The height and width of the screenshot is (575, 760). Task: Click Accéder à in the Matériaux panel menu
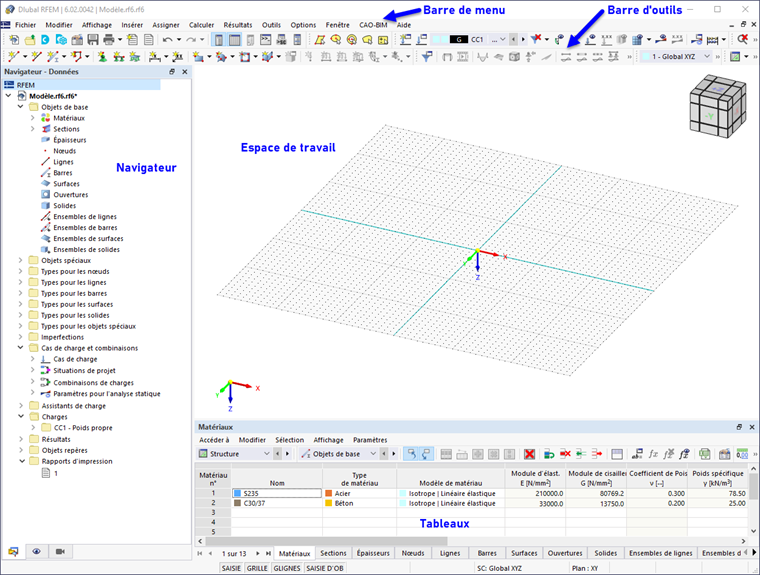click(214, 440)
